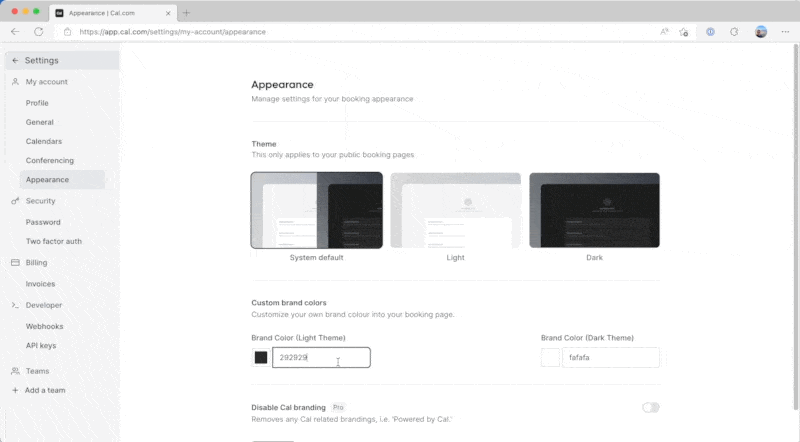Click the plus icon beside Add a team
The width and height of the screenshot is (800, 442).
(x=15, y=390)
